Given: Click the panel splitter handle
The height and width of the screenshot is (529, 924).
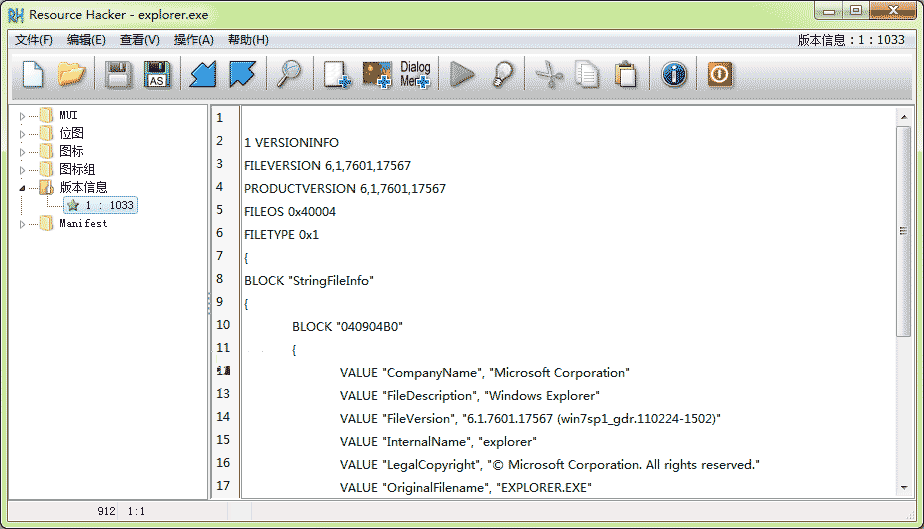Looking at the screenshot, I should click(x=209, y=303).
